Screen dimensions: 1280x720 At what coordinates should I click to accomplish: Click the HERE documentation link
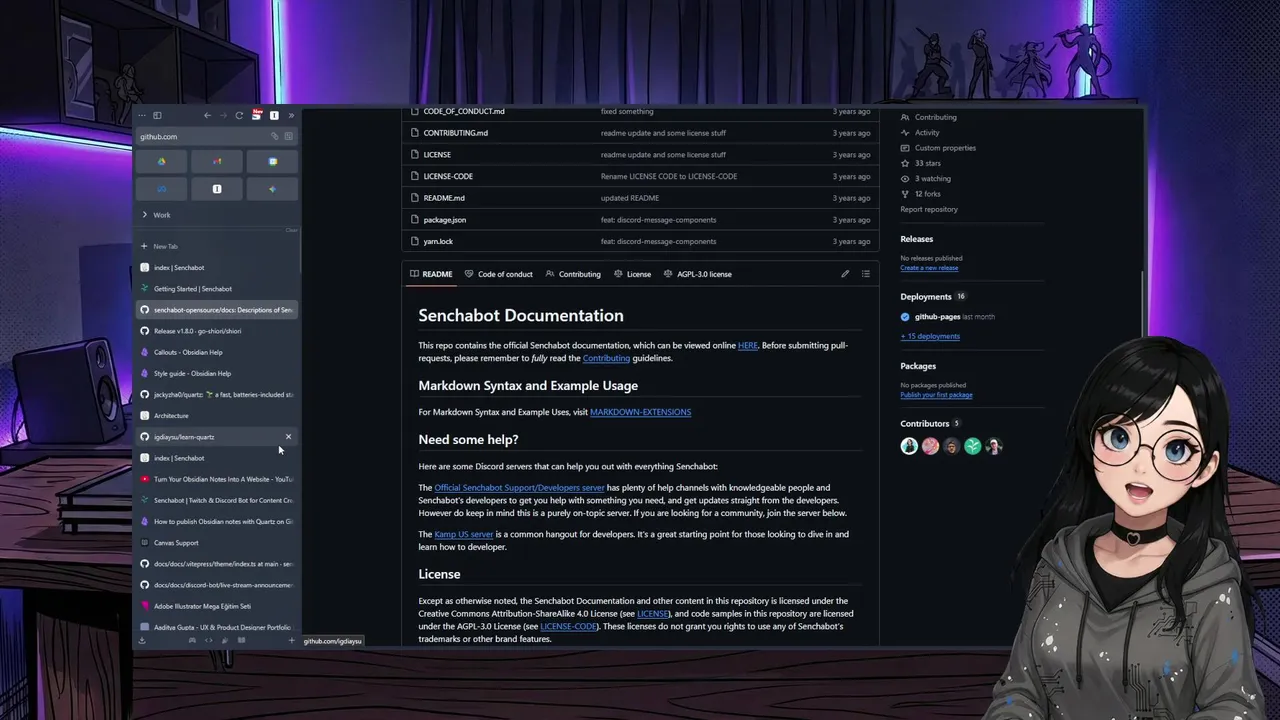tap(748, 345)
